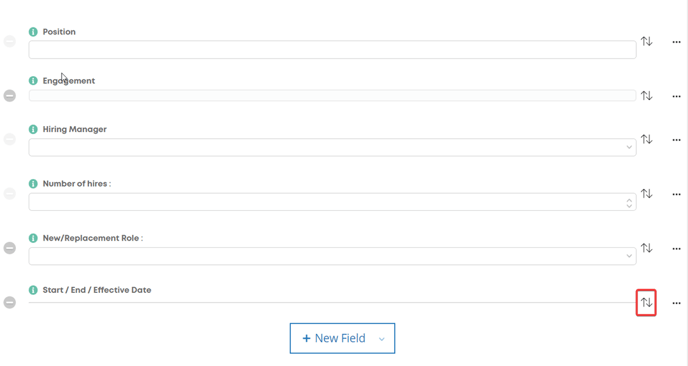
Task: Remove the Engagement field with minus icon
Action: (10, 96)
